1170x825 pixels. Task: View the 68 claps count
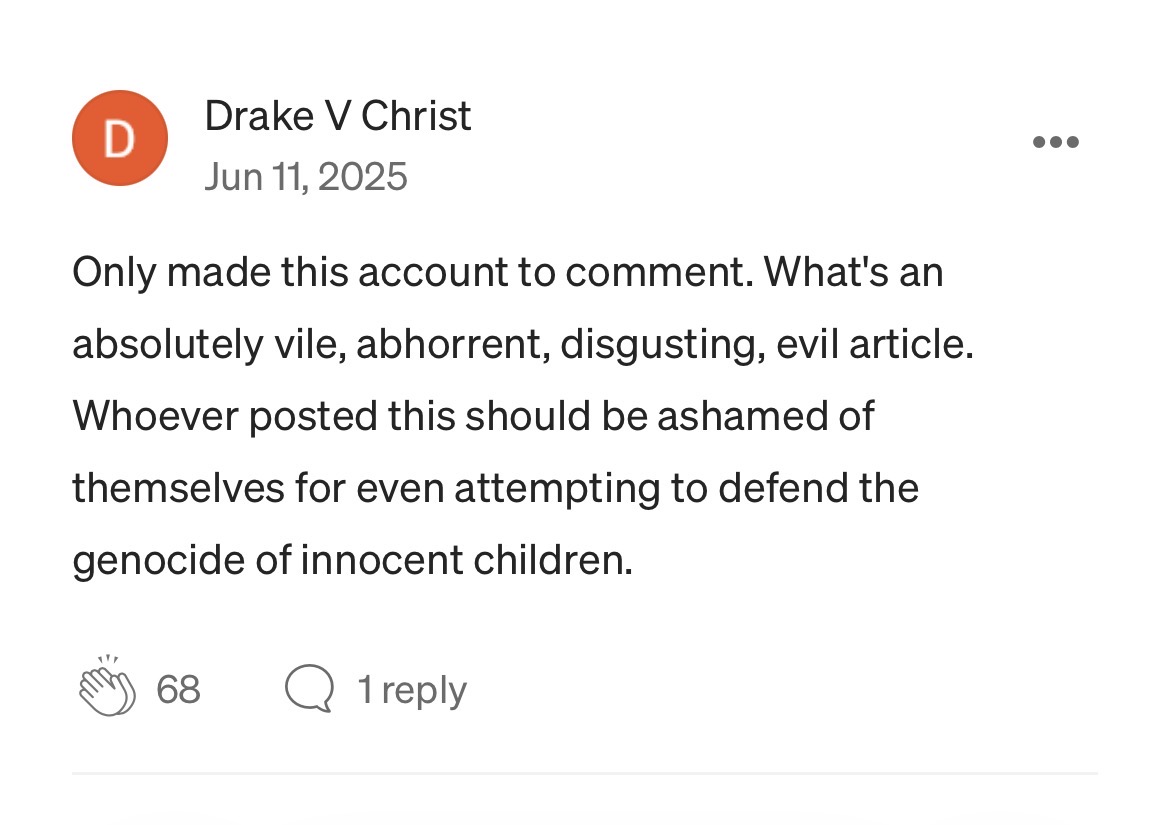(179, 690)
